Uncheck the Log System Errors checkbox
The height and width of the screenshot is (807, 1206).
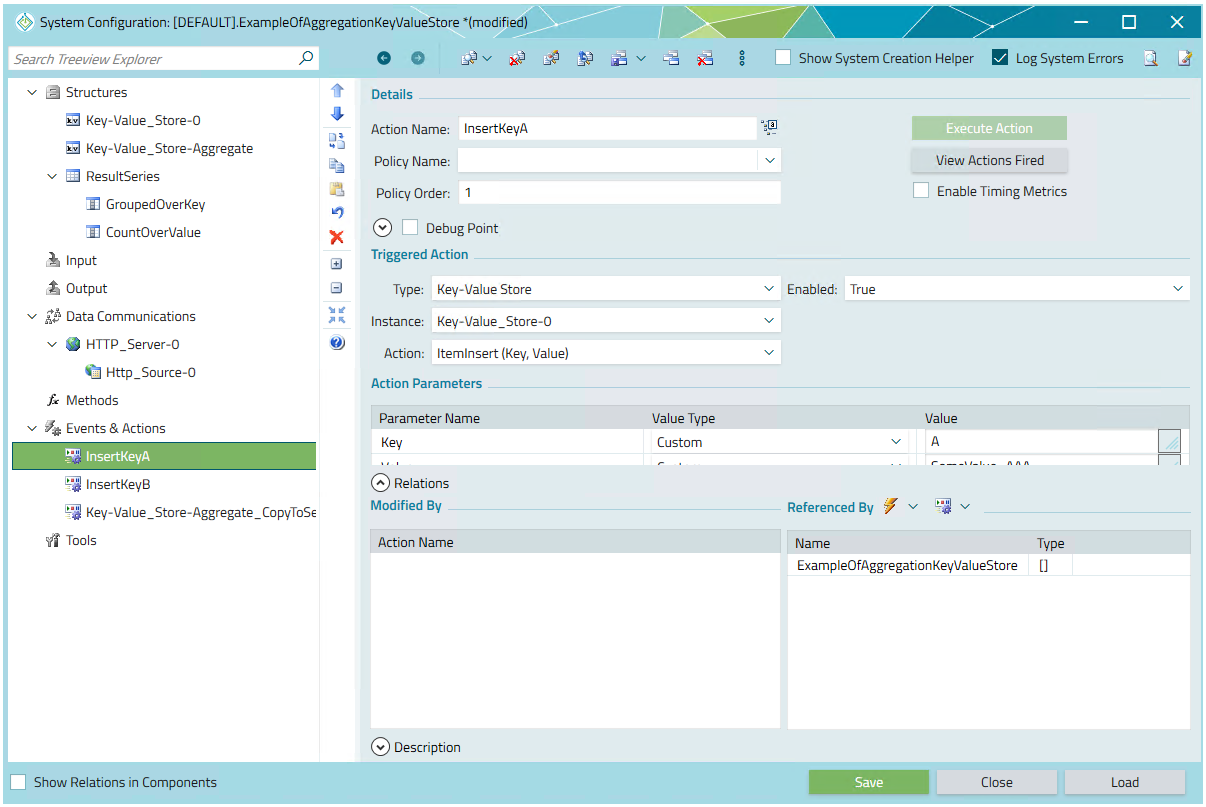pyautogui.click(x=1000, y=58)
